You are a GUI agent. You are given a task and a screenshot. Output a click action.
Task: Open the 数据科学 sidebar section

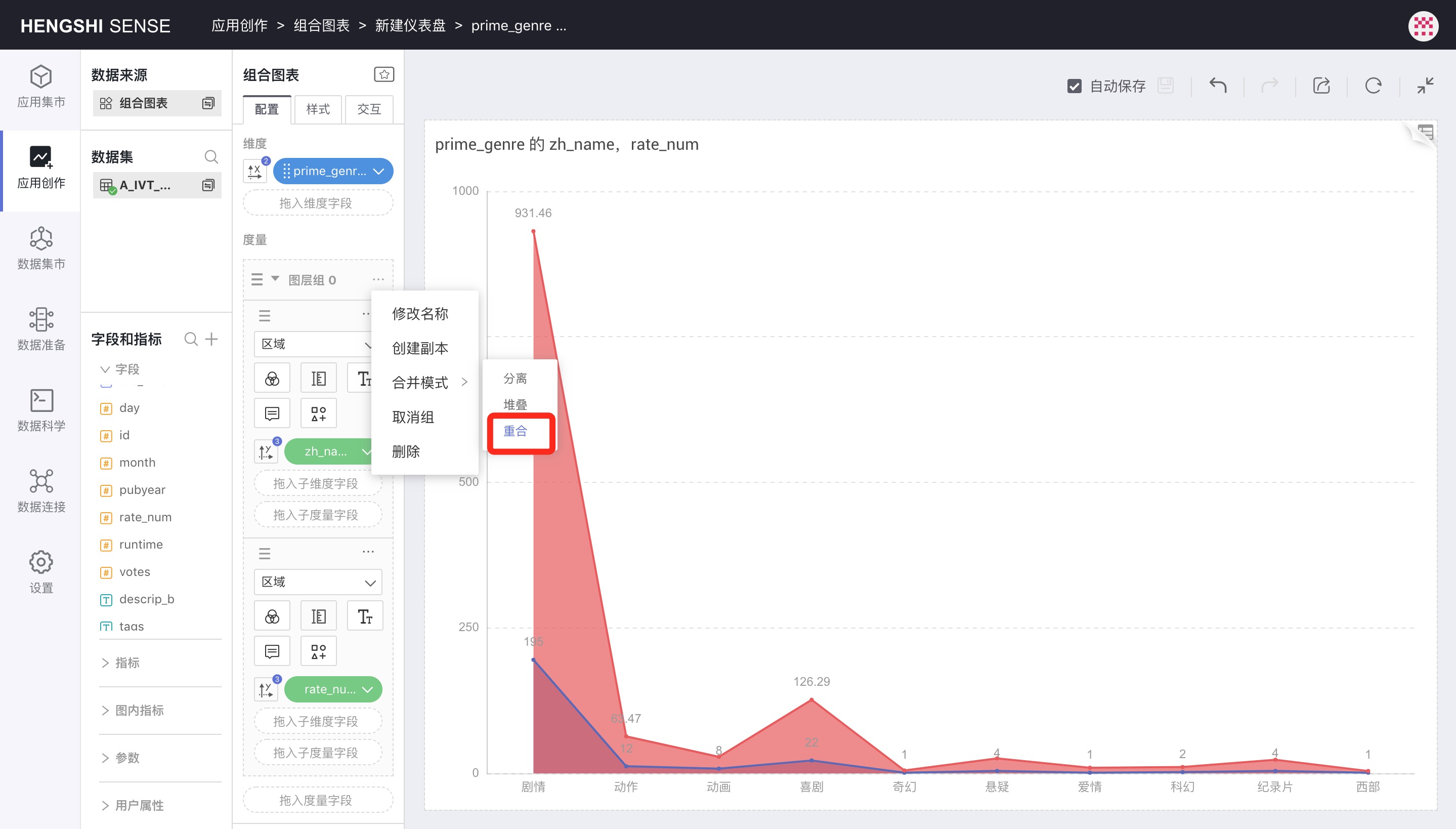(41, 410)
